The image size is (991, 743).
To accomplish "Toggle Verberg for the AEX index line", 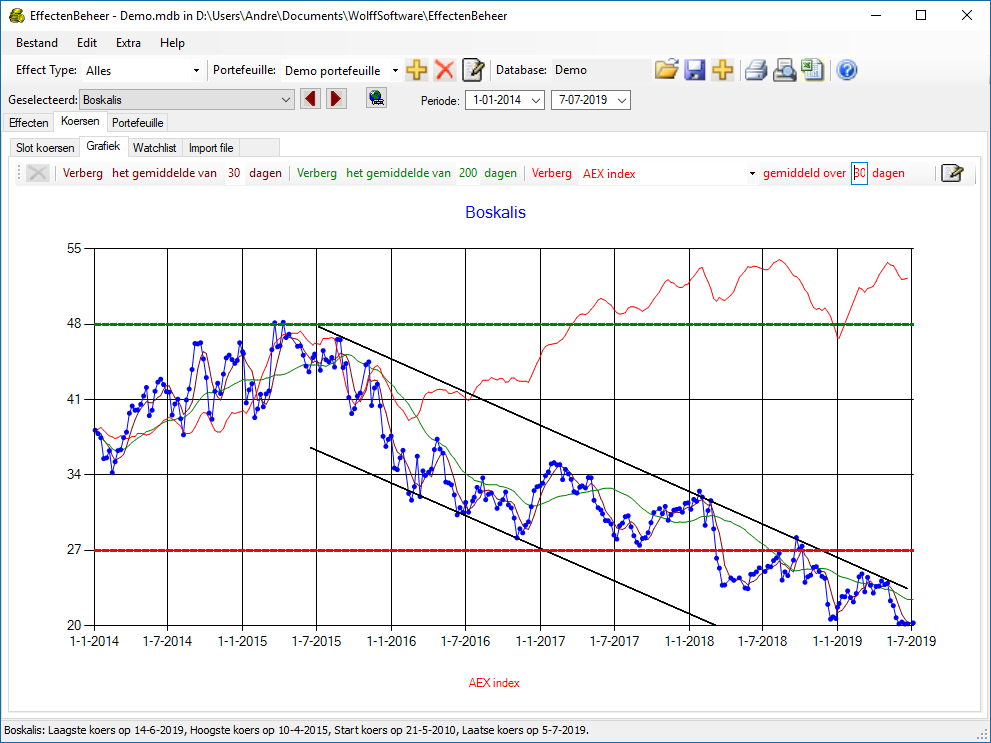I will click(x=551, y=173).
